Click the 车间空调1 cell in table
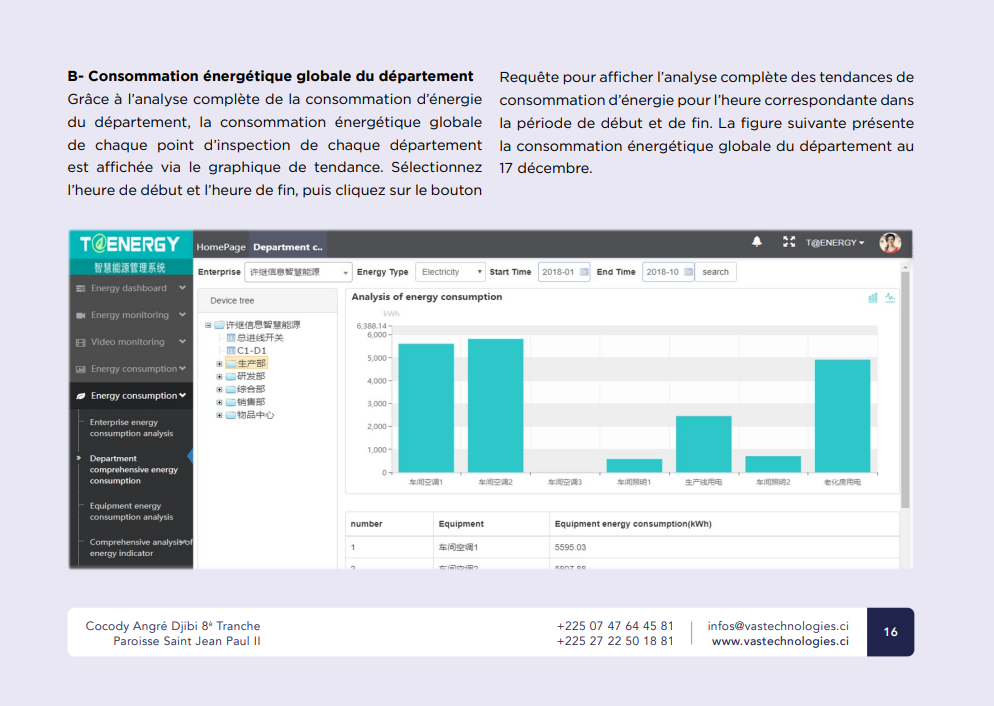The image size is (994, 706). pyautogui.click(x=458, y=547)
